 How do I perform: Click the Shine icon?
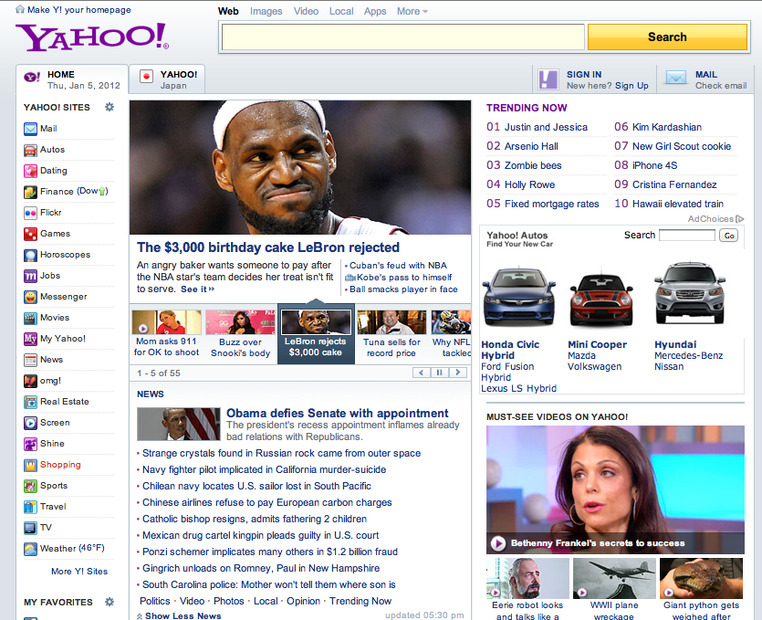[30, 444]
